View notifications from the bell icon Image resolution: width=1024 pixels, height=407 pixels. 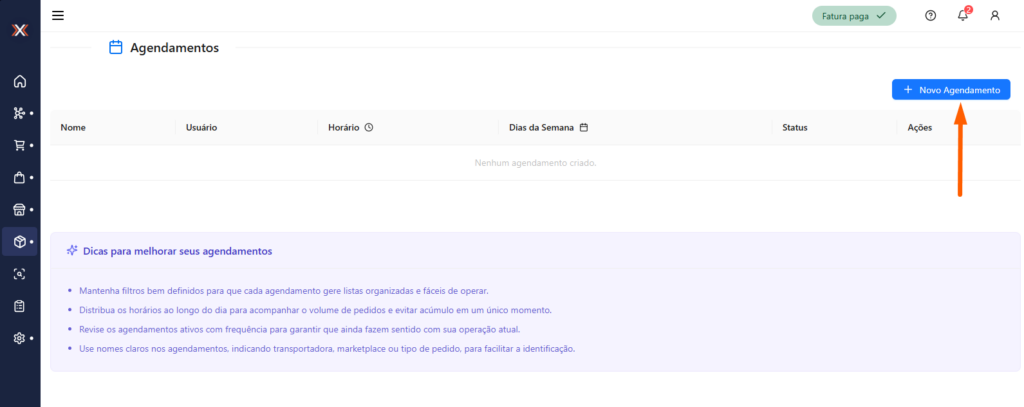(963, 15)
